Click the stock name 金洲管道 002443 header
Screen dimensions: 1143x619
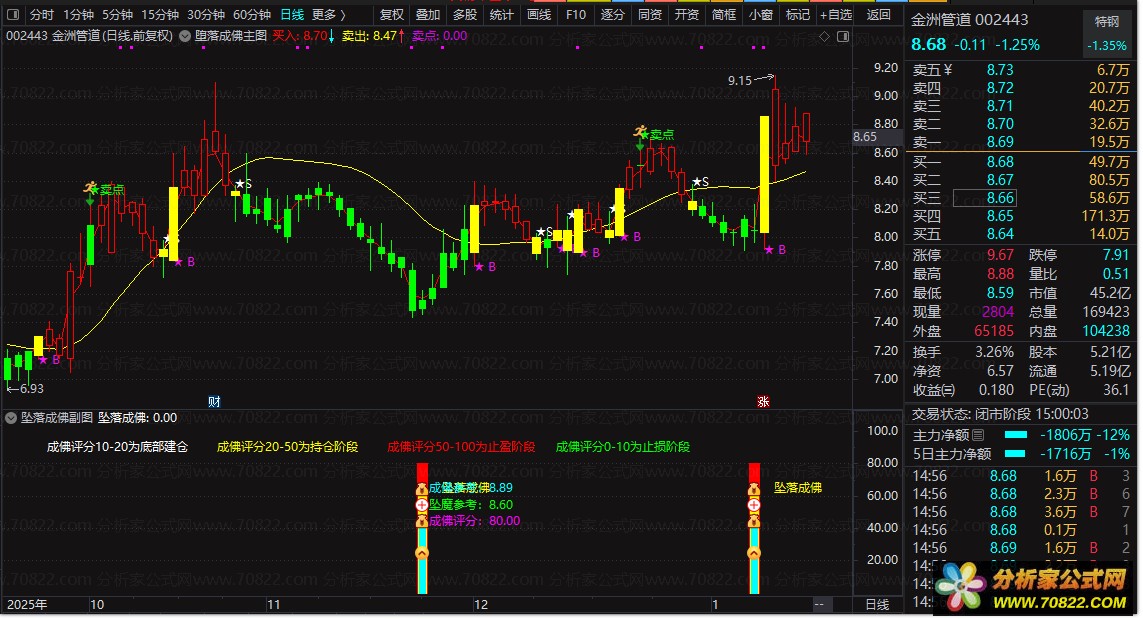970,20
